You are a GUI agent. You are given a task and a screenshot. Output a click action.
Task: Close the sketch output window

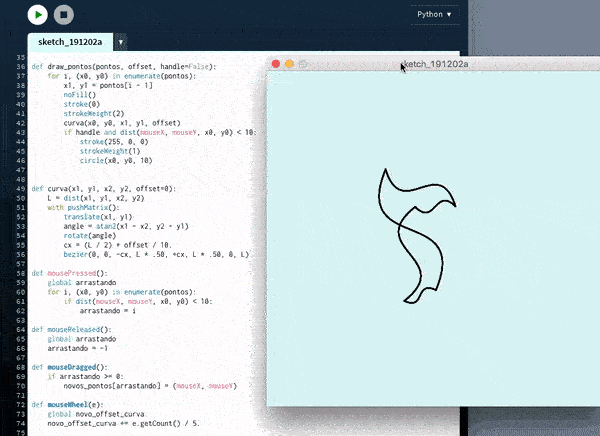click(277, 64)
